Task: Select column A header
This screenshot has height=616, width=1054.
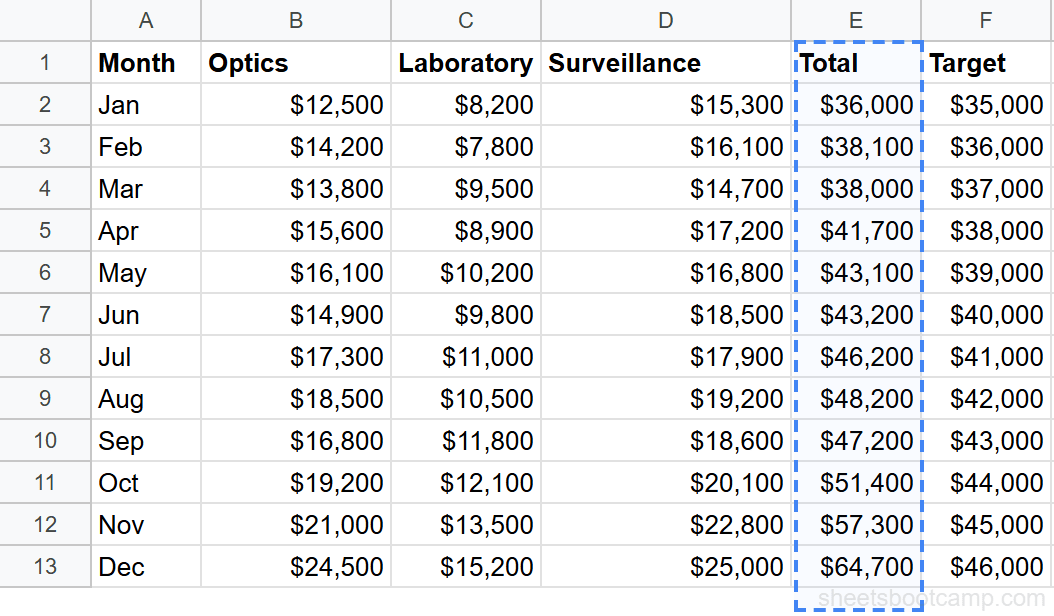Action: coord(146,20)
